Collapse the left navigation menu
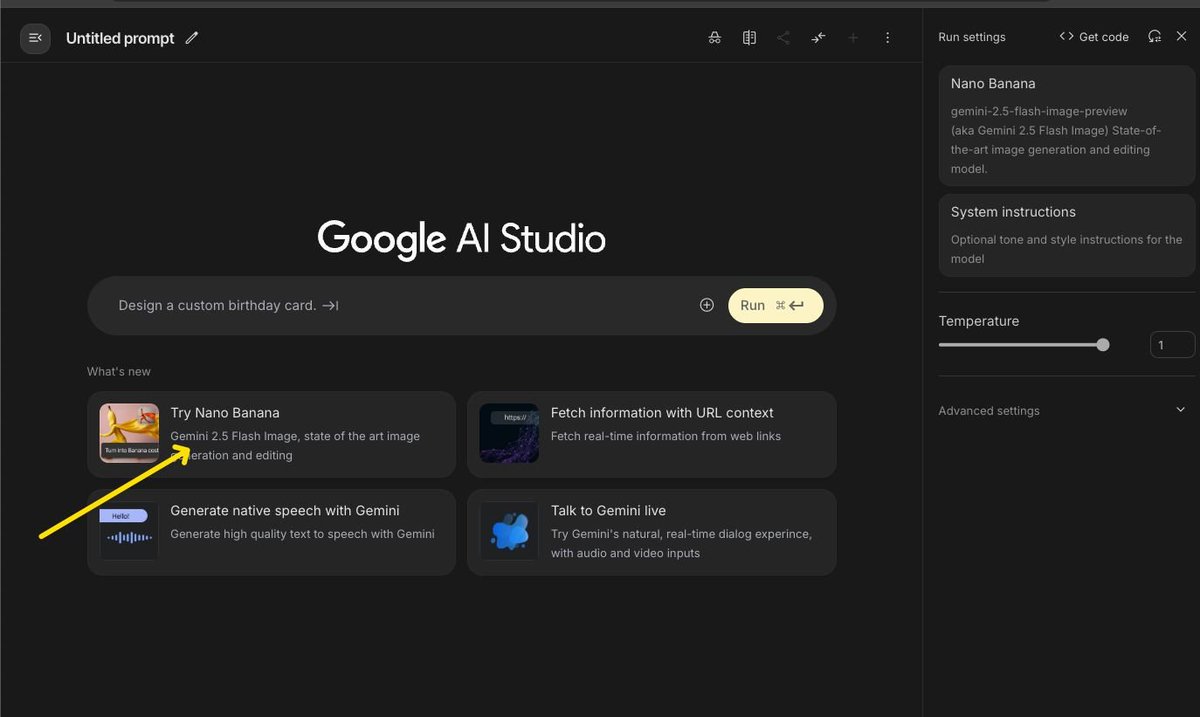Viewport: 1200px width, 717px height. [x=35, y=38]
